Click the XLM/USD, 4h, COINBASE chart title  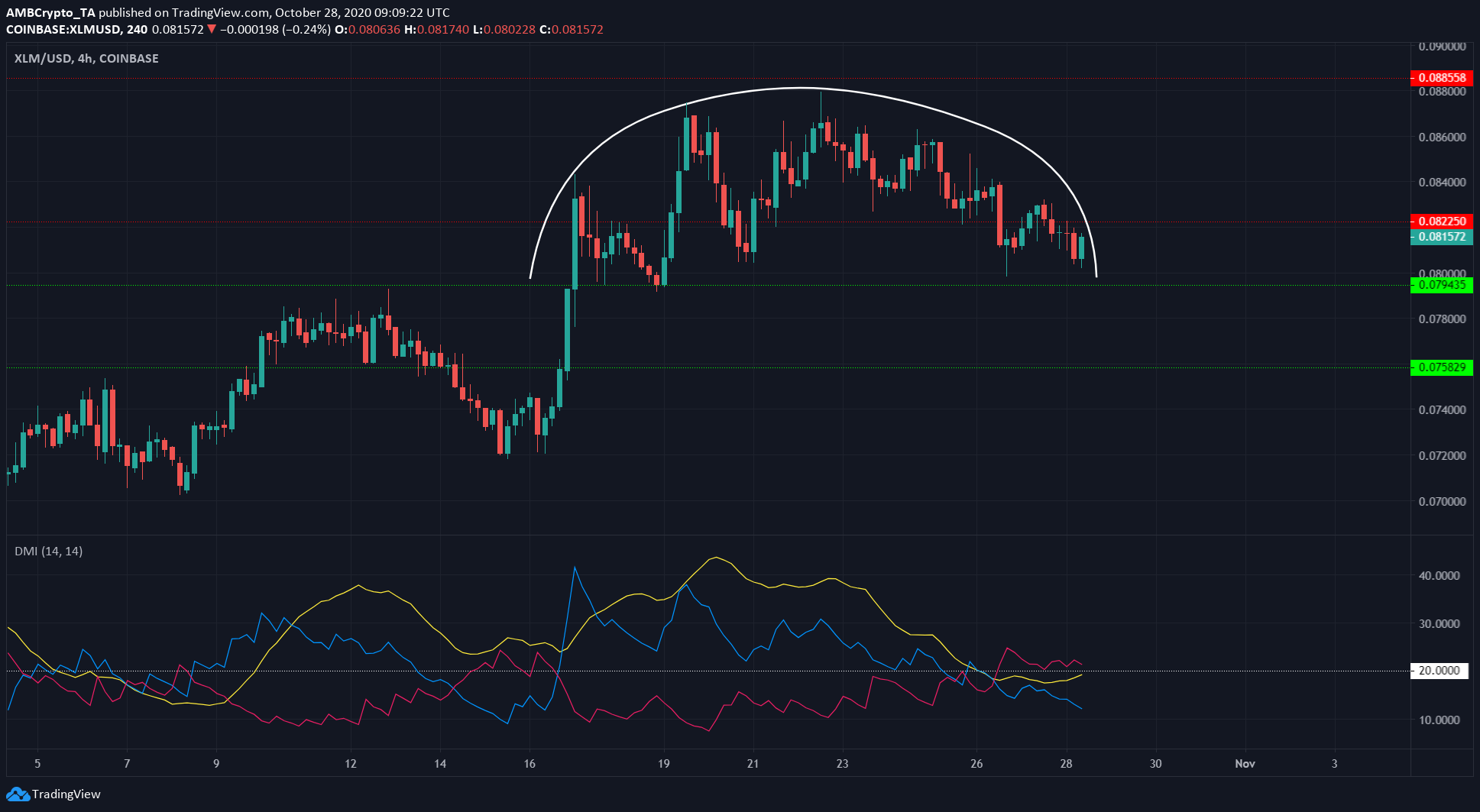(86, 59)
